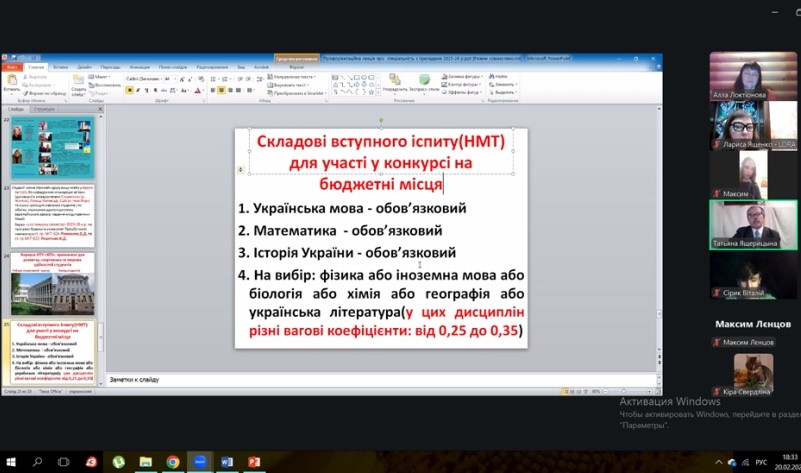Click the Reset (Восстановить) slide button

tap(105, 85)
